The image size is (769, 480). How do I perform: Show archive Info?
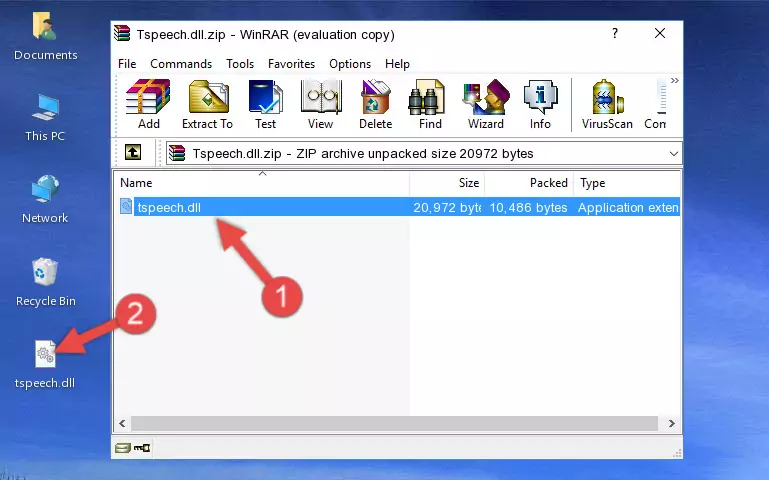[x=540, y=104]
